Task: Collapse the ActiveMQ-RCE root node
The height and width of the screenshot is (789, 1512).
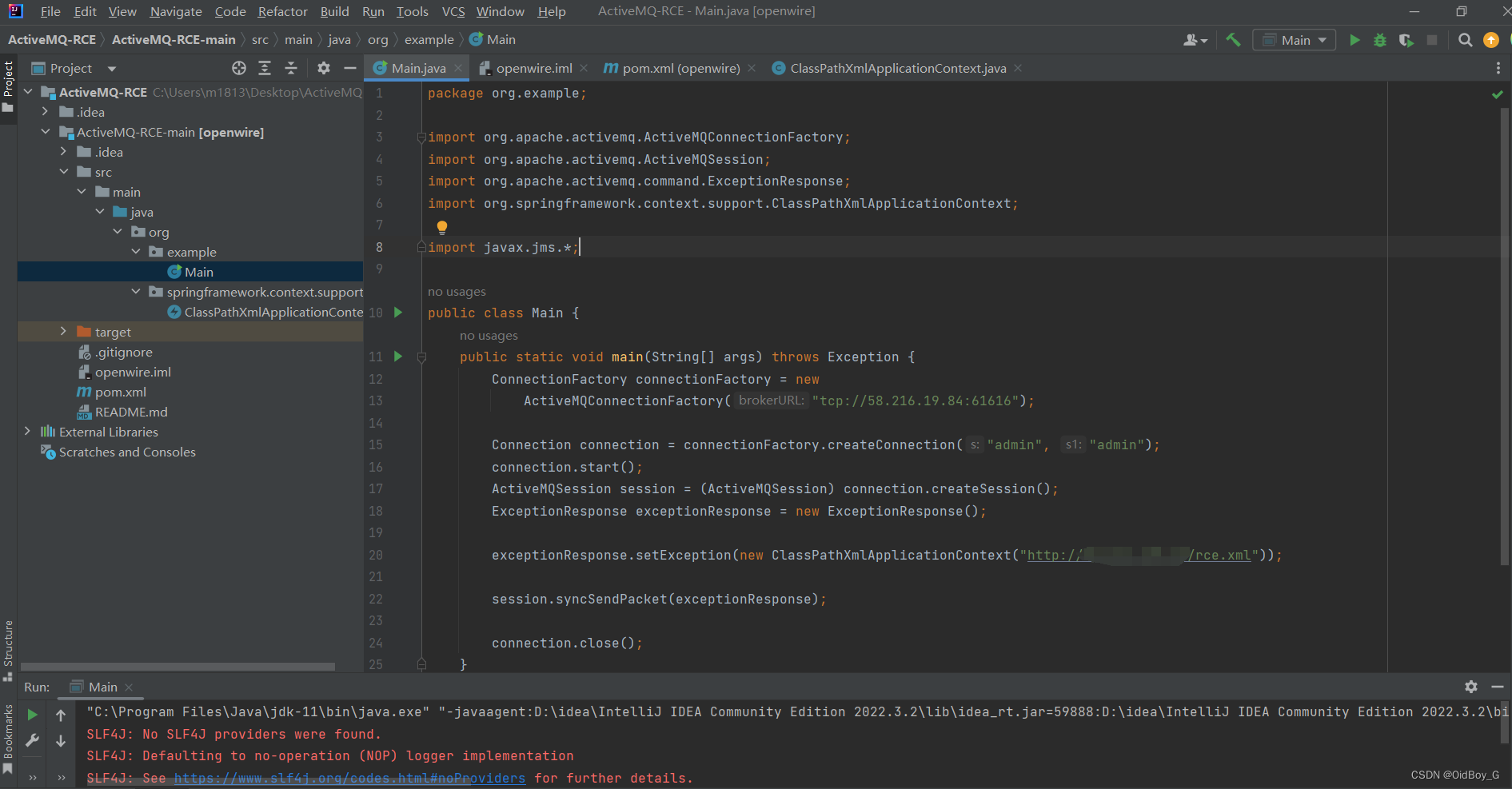Action: 28,92
